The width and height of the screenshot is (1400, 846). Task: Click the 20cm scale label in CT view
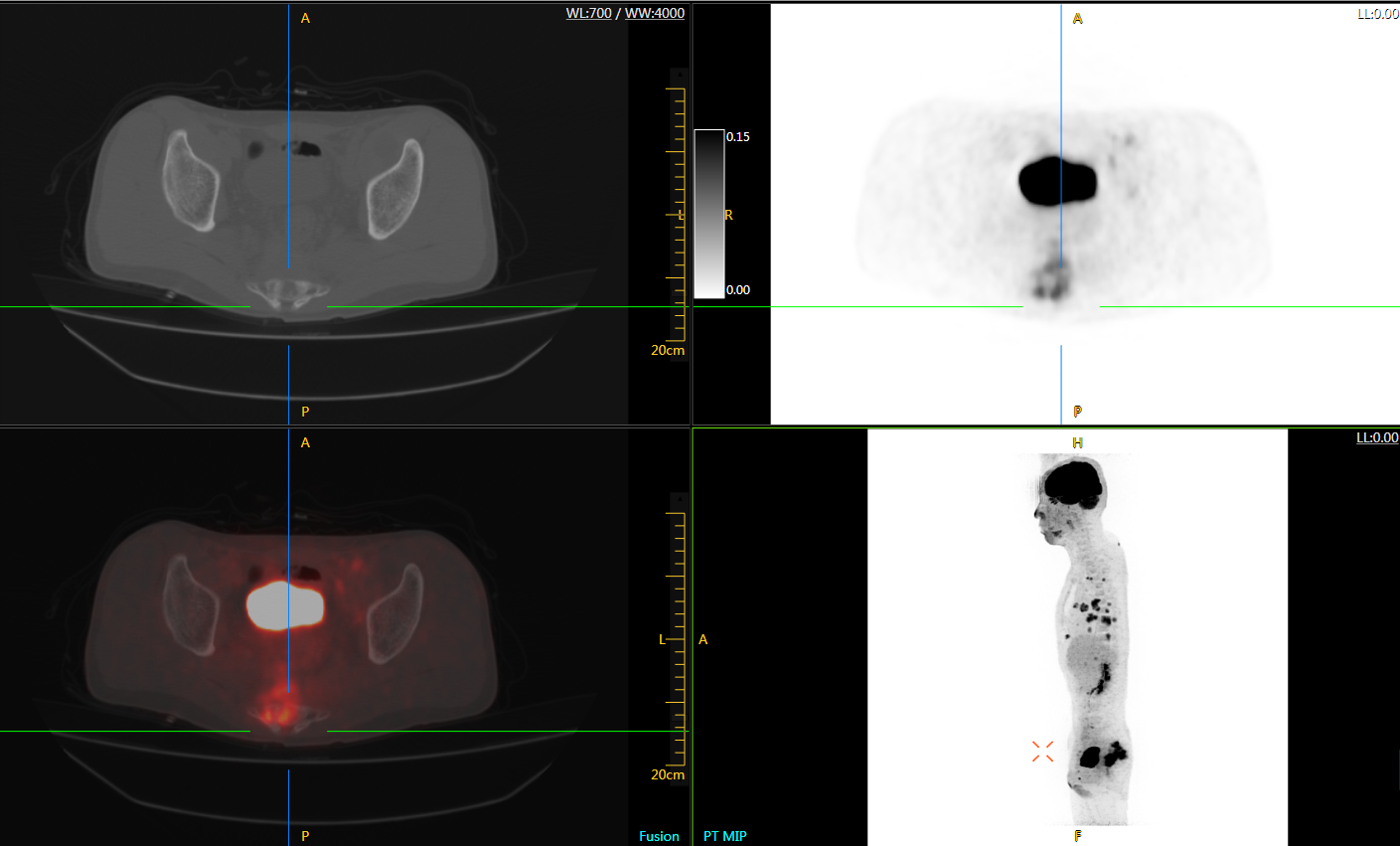pyautogui.click(x=668, y=350)
